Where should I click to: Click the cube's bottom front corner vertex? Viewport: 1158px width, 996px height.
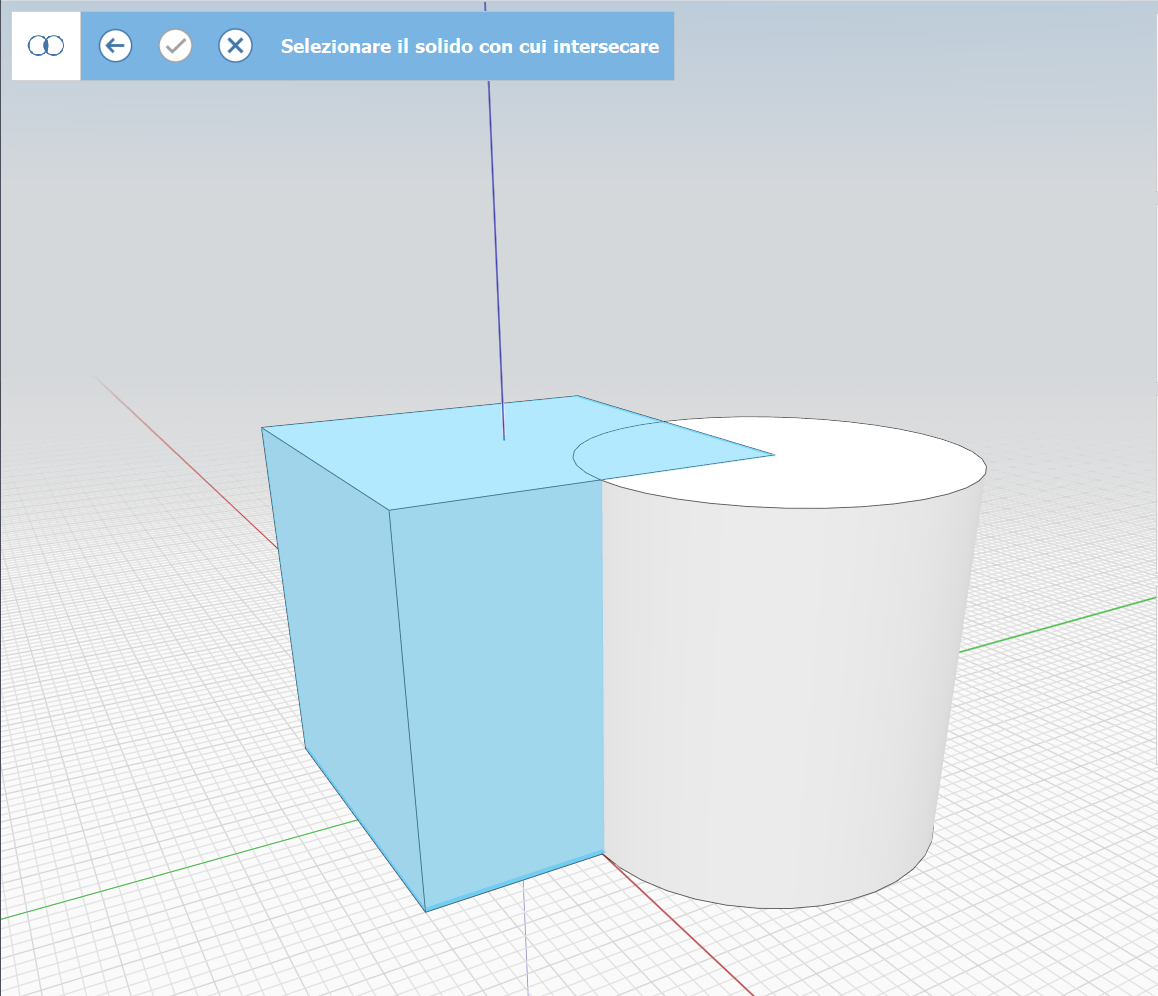[427, 910]
